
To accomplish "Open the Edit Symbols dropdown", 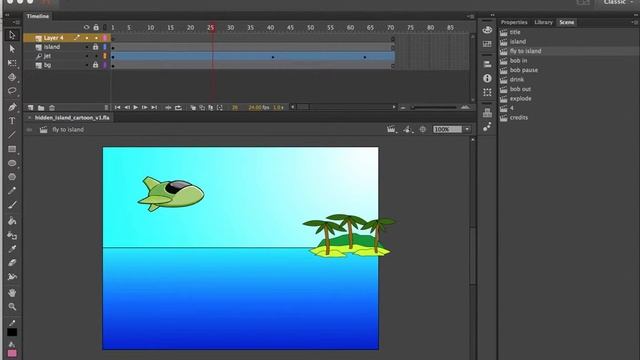I will (x=407, y=129).
